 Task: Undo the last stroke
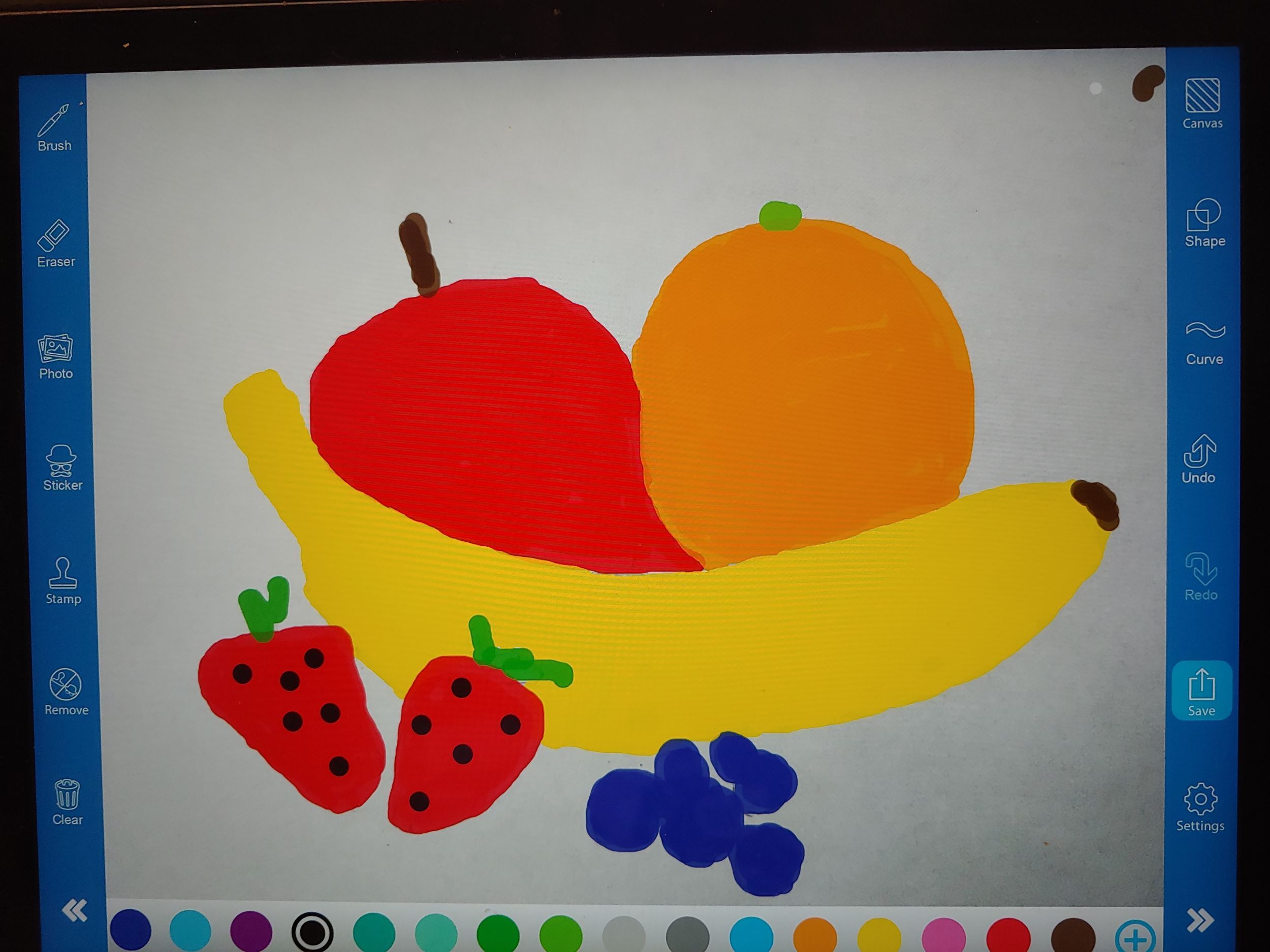[x=1199, y=458]
